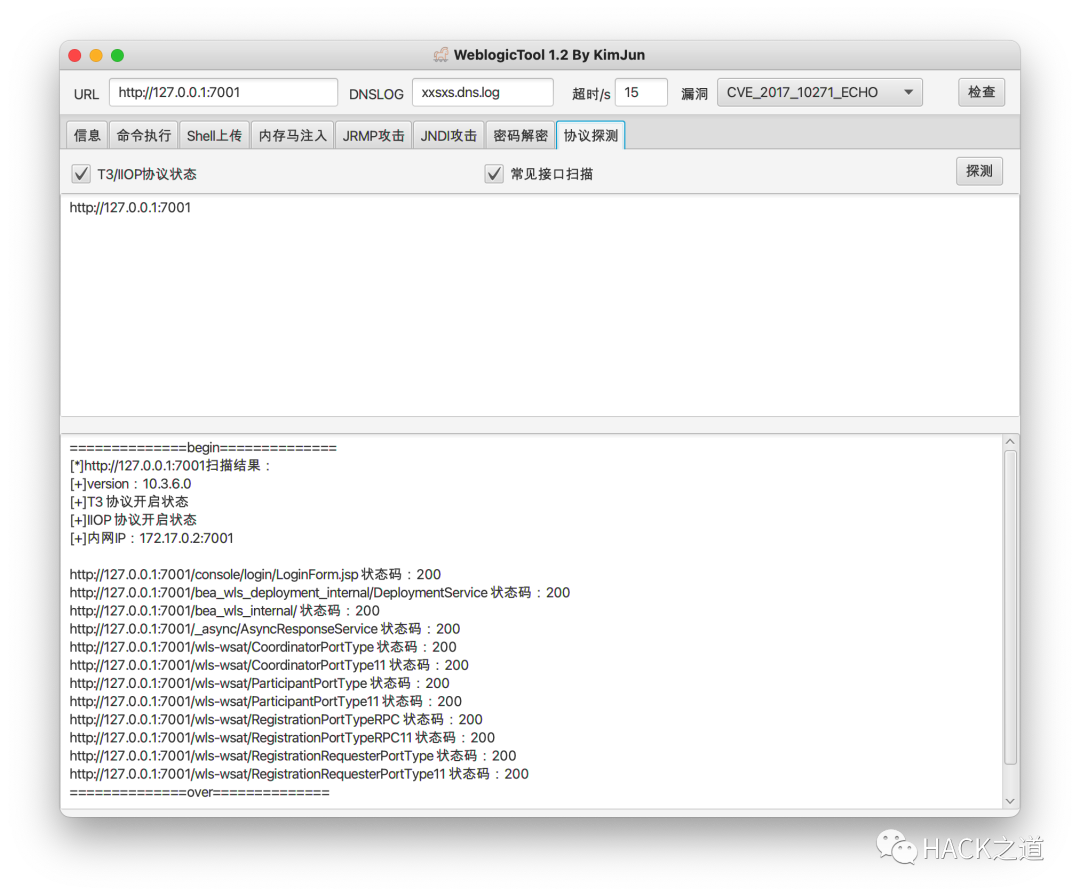Click the ParticipantPortType11 result line

point(265,701)
